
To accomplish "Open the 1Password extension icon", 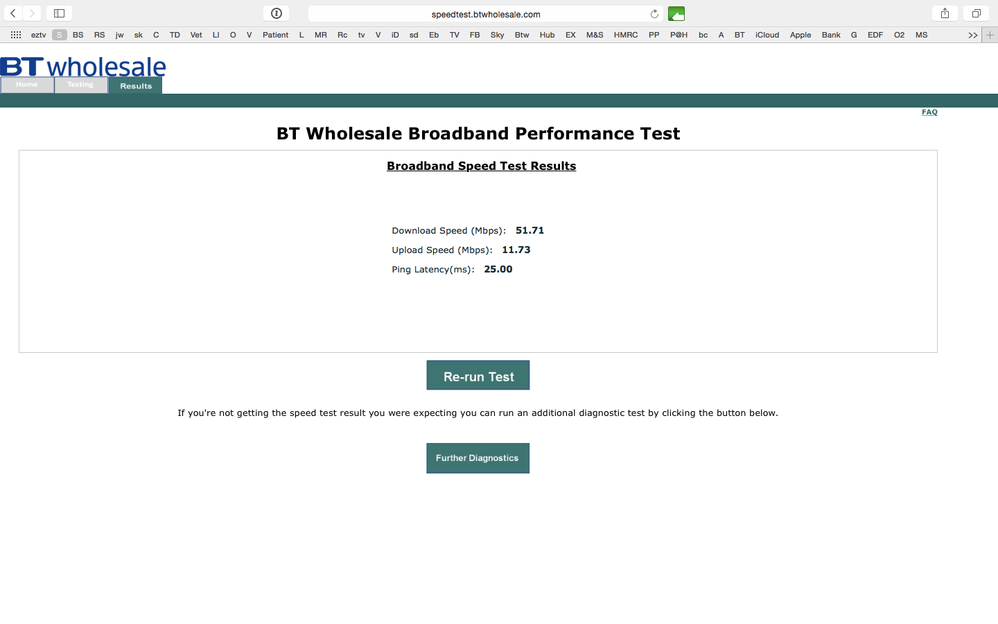I will 276,13.
